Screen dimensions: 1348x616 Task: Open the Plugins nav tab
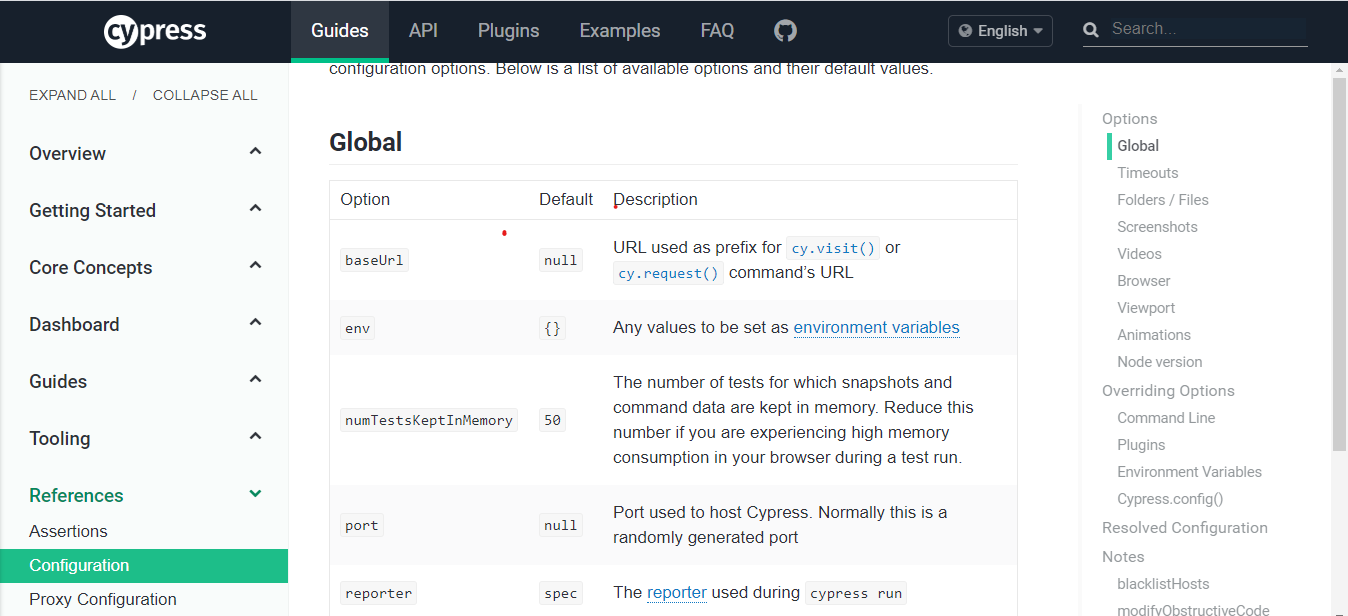(508, 31)
